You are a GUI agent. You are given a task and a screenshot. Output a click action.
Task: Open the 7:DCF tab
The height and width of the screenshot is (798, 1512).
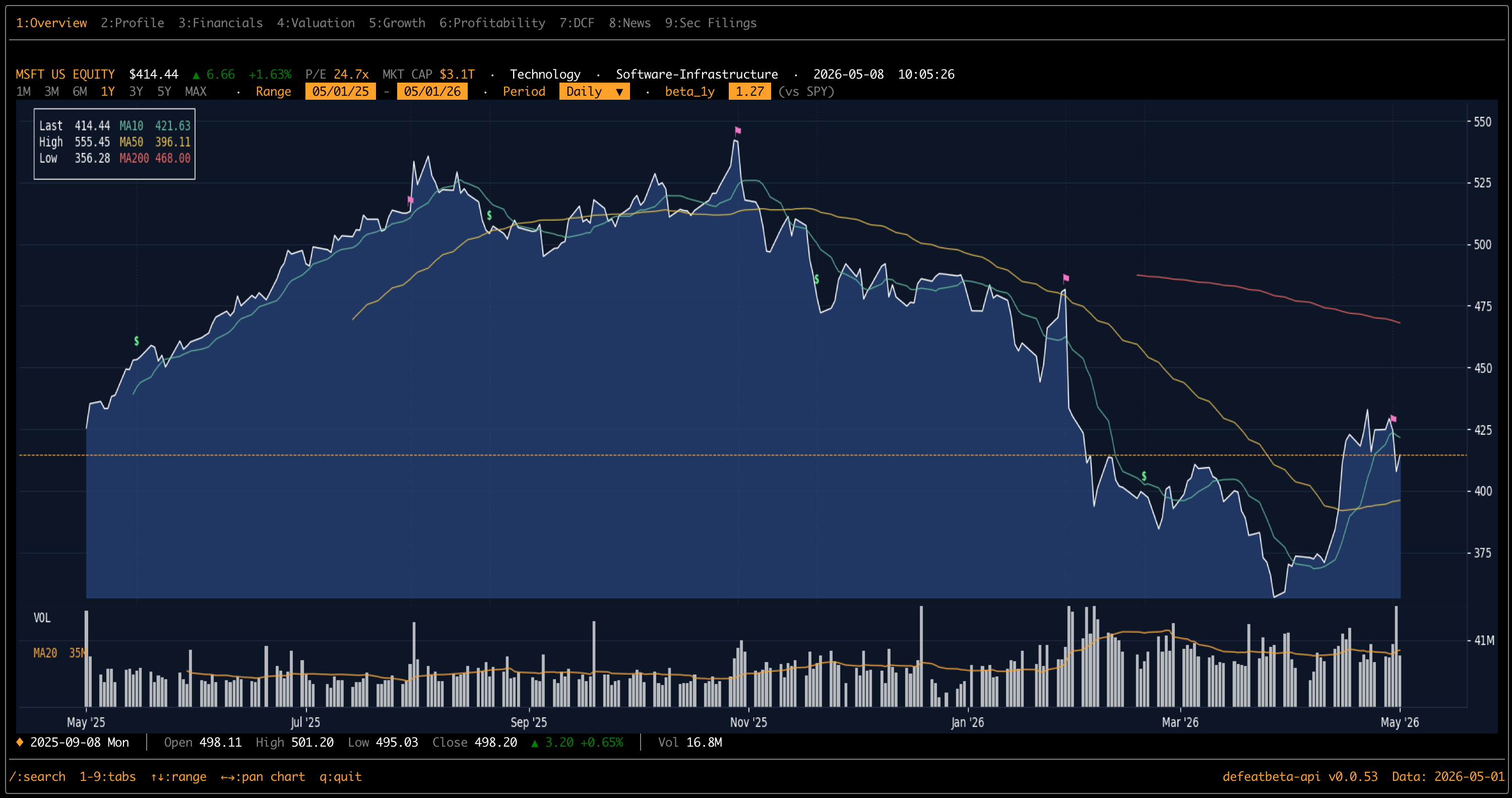click(577, 23)
